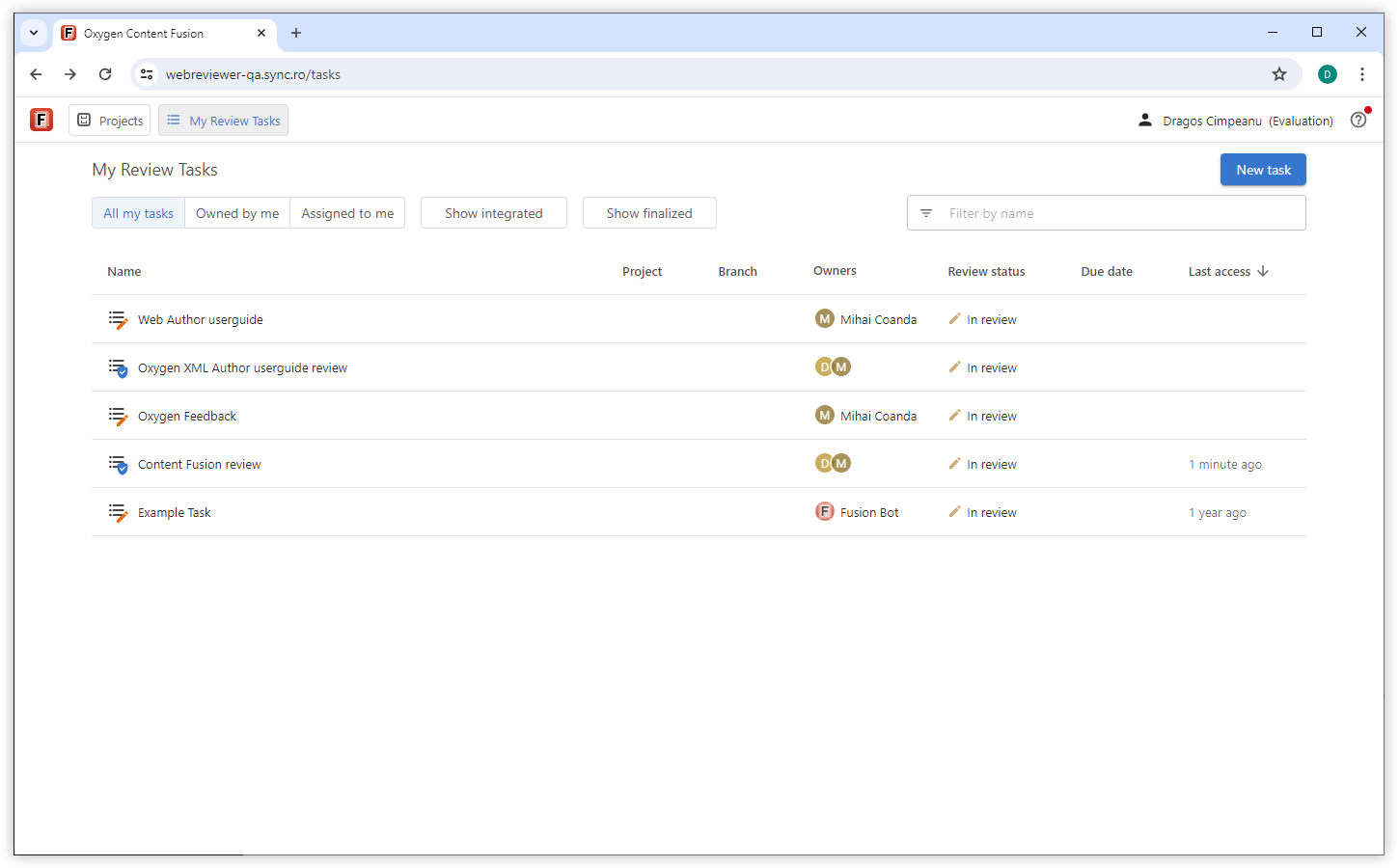Click the Oxygen Content Fusion logo icon
1399x868 pixels.
pos(41,120)
